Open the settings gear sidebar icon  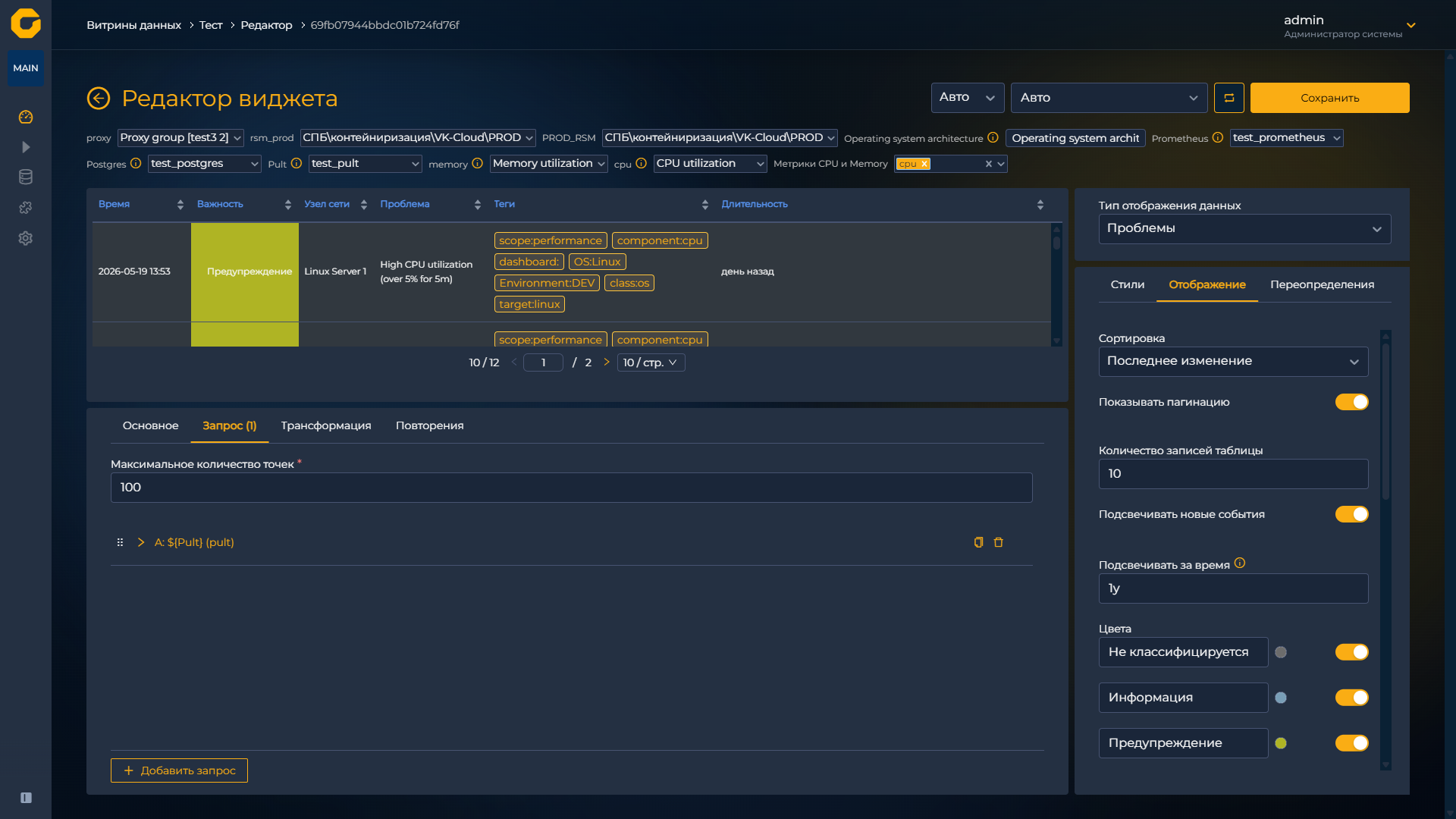coord(26,238)
